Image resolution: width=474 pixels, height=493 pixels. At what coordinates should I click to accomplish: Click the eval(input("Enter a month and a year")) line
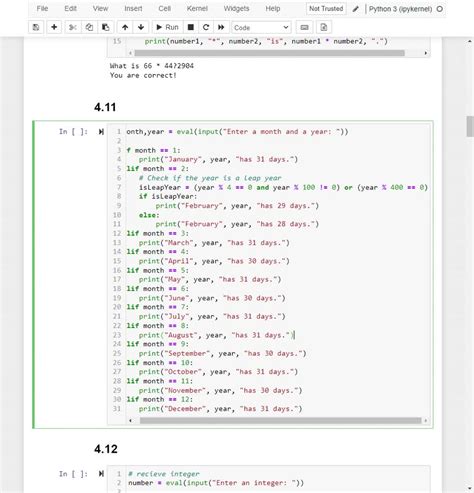coord(237,132)
